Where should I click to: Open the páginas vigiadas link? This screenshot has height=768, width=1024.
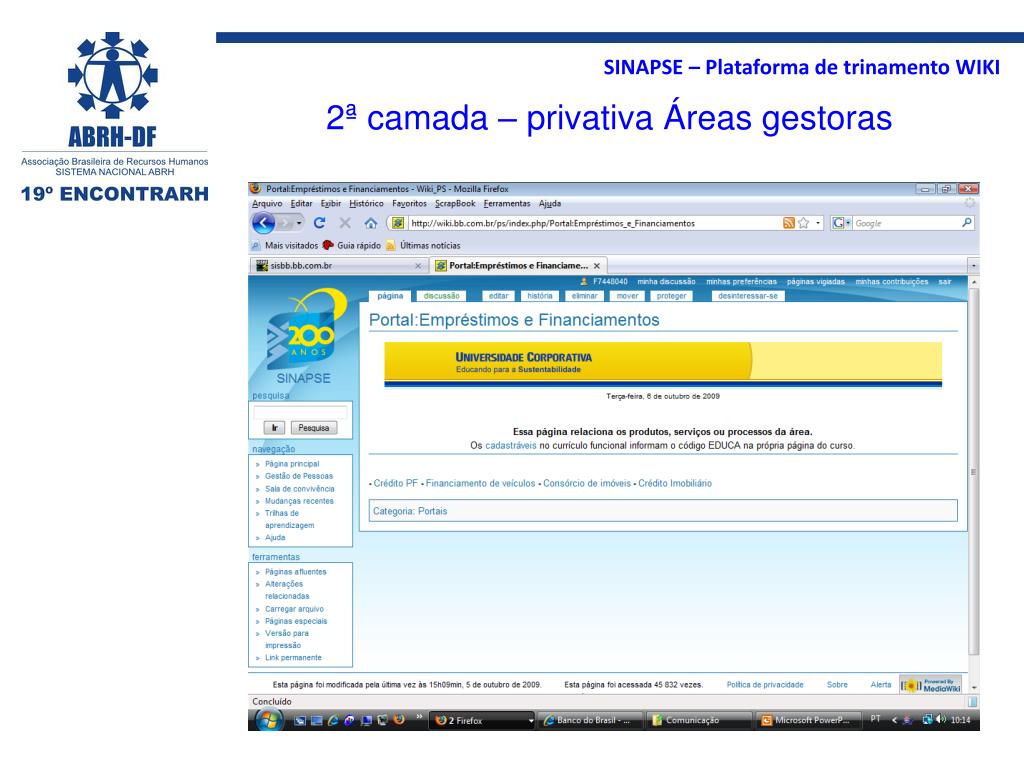(816, 281)
